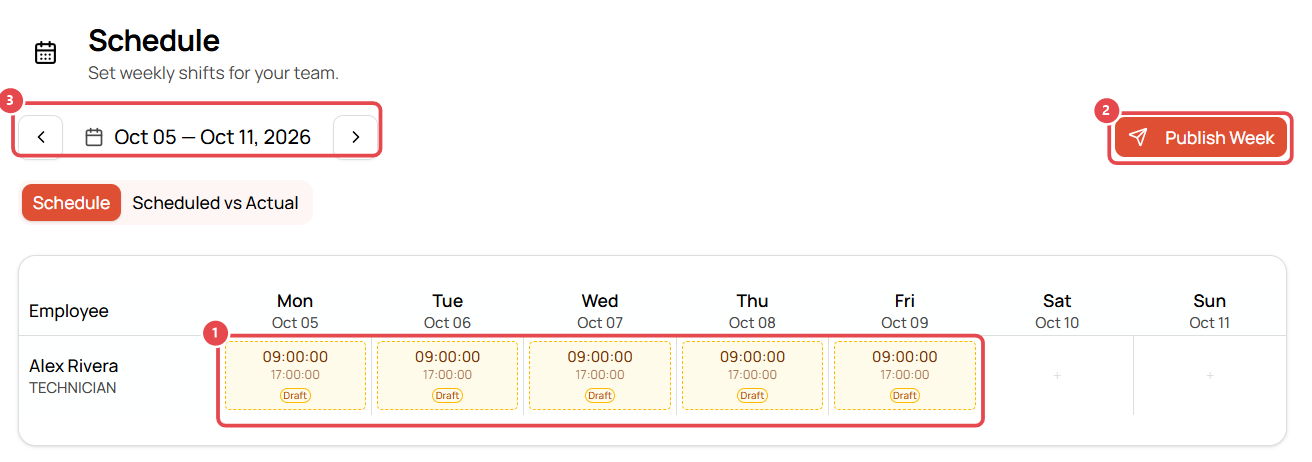Click the Mon Oct 05 column header
This screenshot has height=462, width=1312.
pos(295,311)
